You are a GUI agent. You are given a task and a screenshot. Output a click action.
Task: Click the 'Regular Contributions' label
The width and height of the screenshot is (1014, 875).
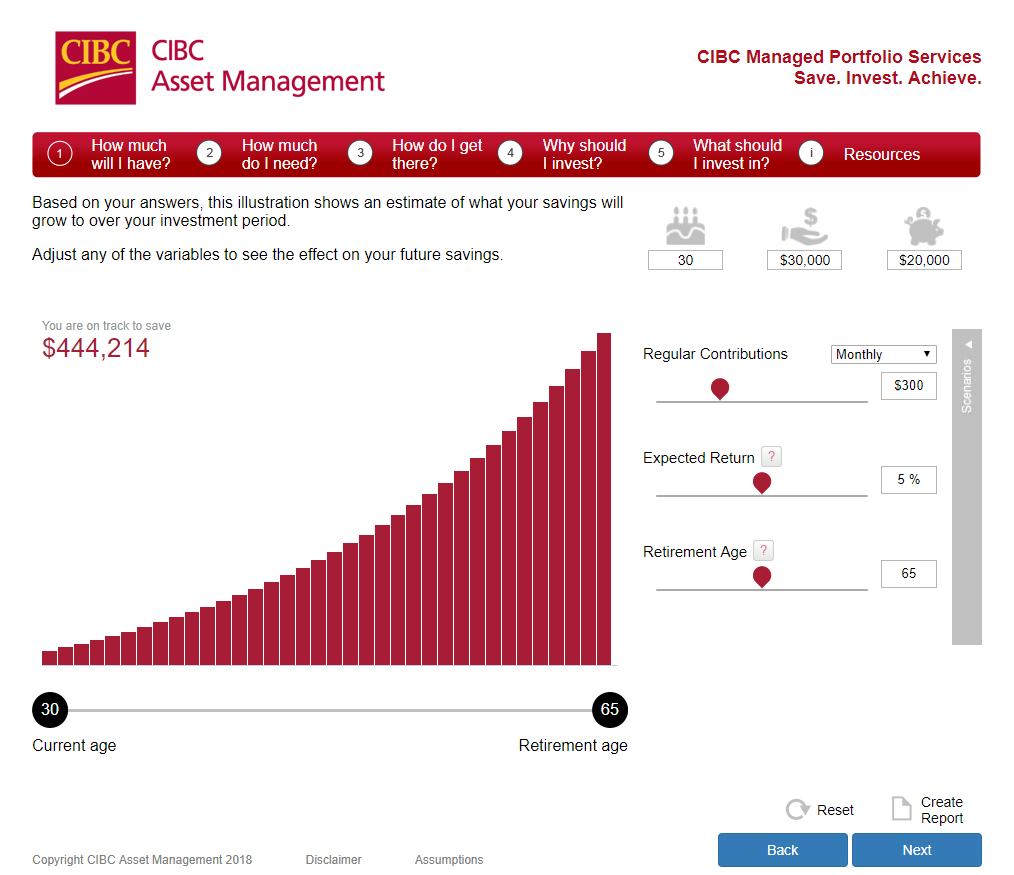click(715, 354)
